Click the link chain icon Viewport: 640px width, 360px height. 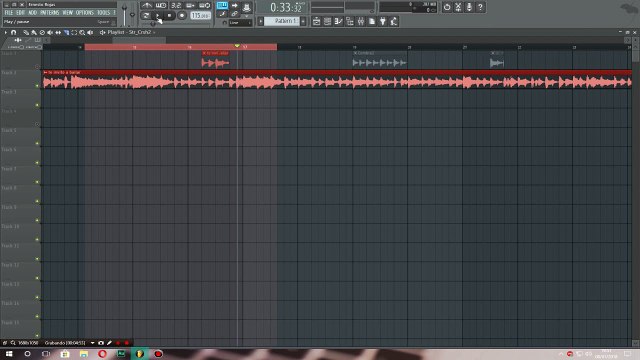(x=235, y=14)
